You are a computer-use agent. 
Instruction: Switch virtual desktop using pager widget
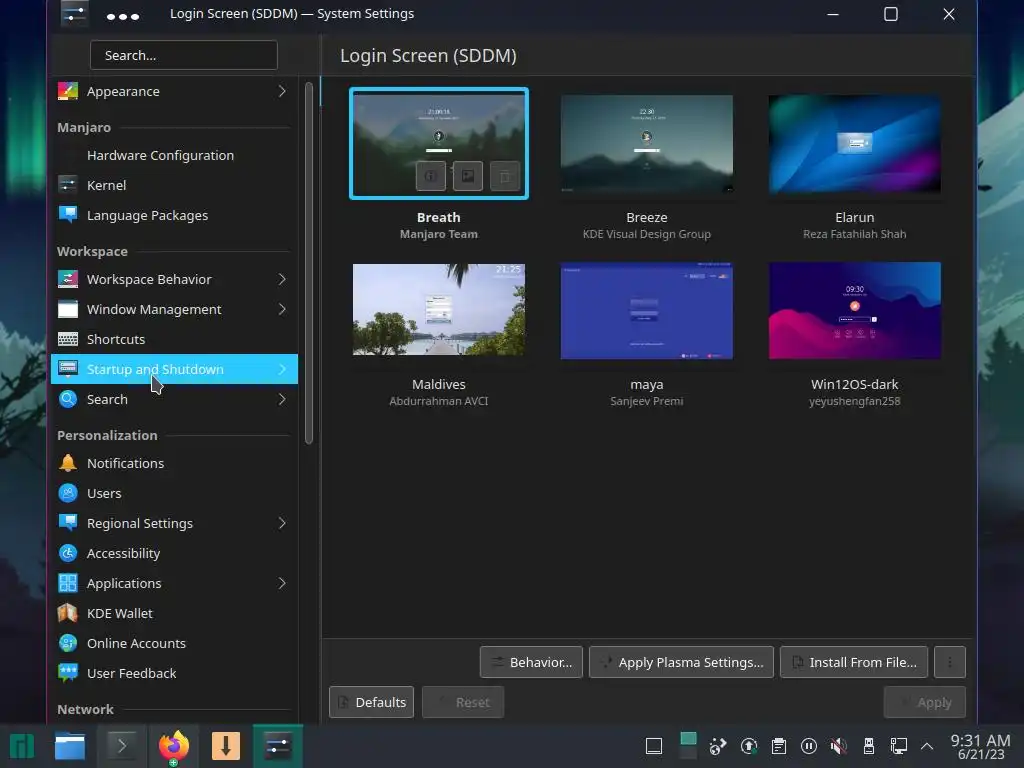pos(688,746)
